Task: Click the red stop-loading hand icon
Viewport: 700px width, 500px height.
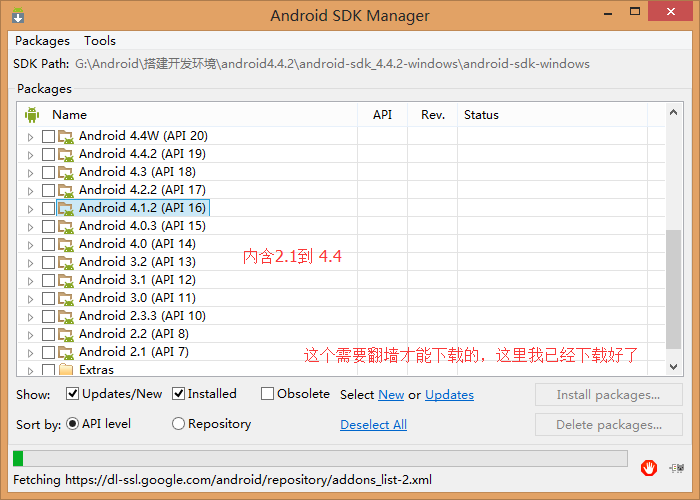Action: (x=649, y=468)
